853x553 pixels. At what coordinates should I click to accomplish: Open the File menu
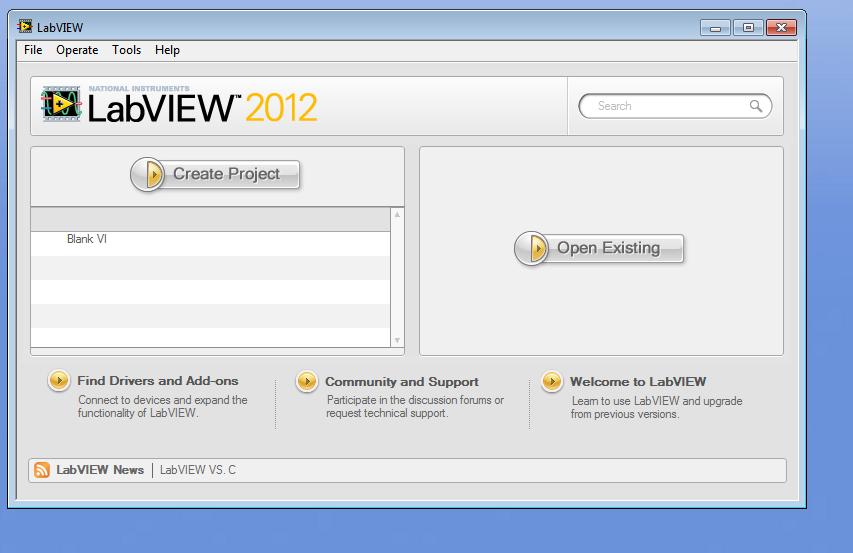pos(33,50)
